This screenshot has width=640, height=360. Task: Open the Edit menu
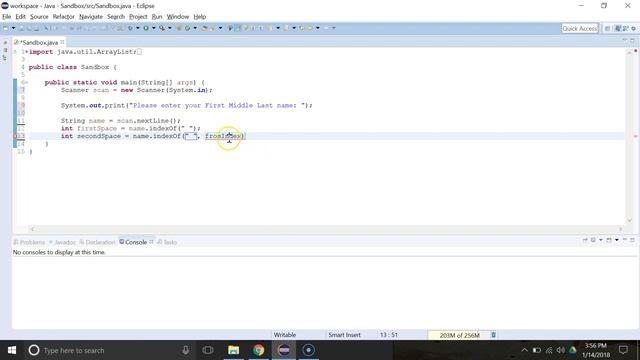(x=20, y=17)
